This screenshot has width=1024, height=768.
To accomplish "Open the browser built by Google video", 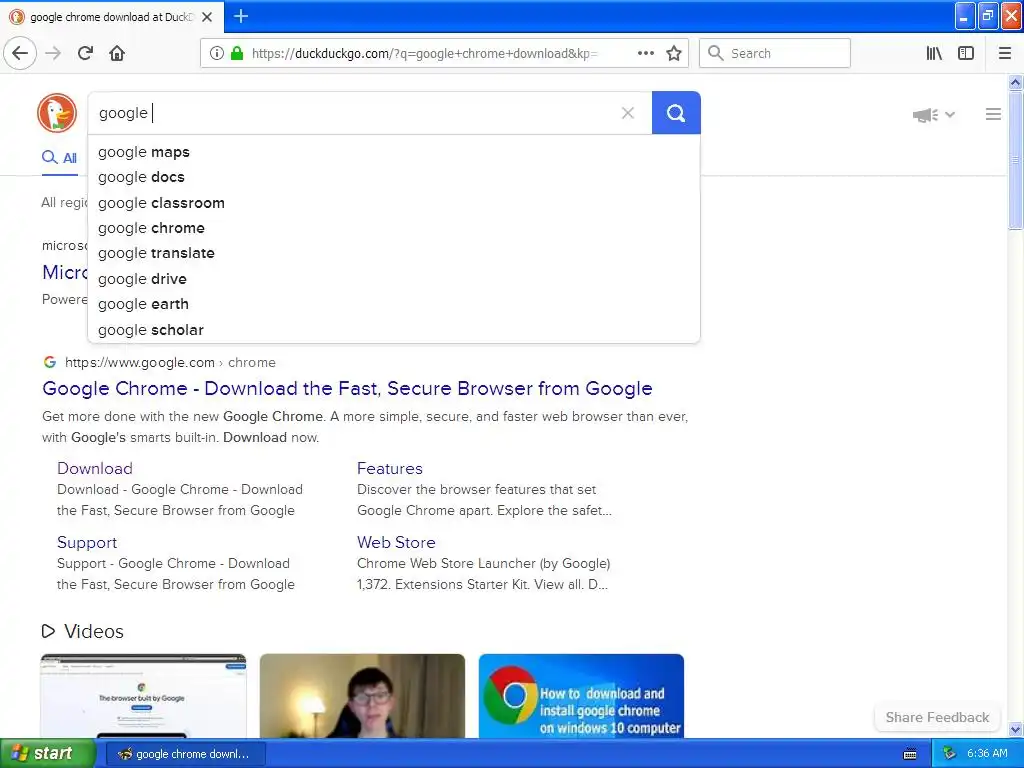I will coord(143,696).
